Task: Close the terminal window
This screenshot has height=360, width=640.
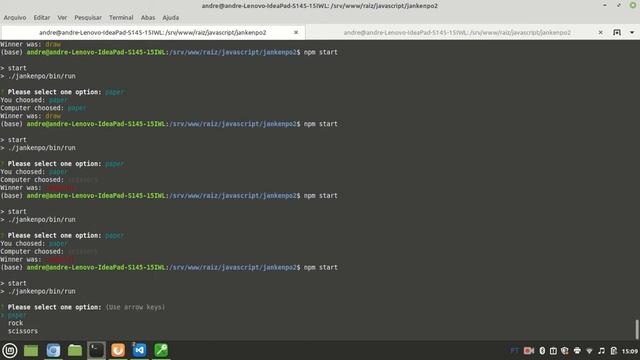Action: [x=633, y=5]
